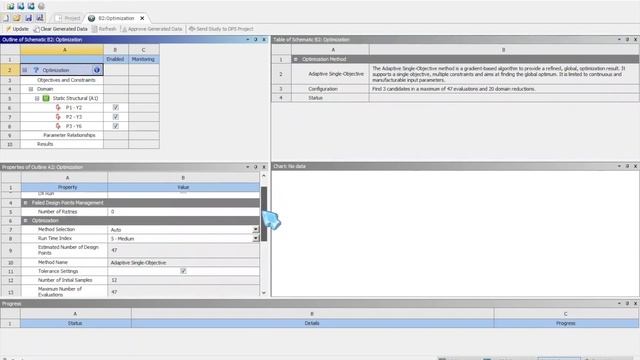Click the Method Name value cell
640x360 pixels.
183,262
